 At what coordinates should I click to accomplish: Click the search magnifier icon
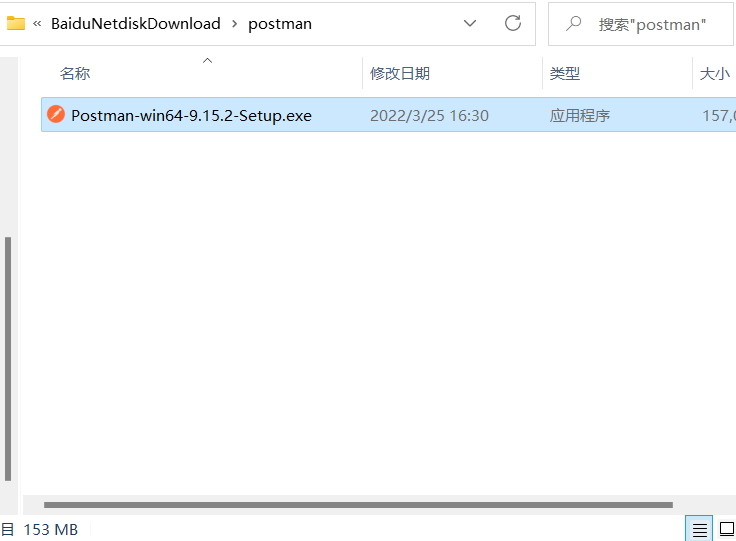(573, 23)
